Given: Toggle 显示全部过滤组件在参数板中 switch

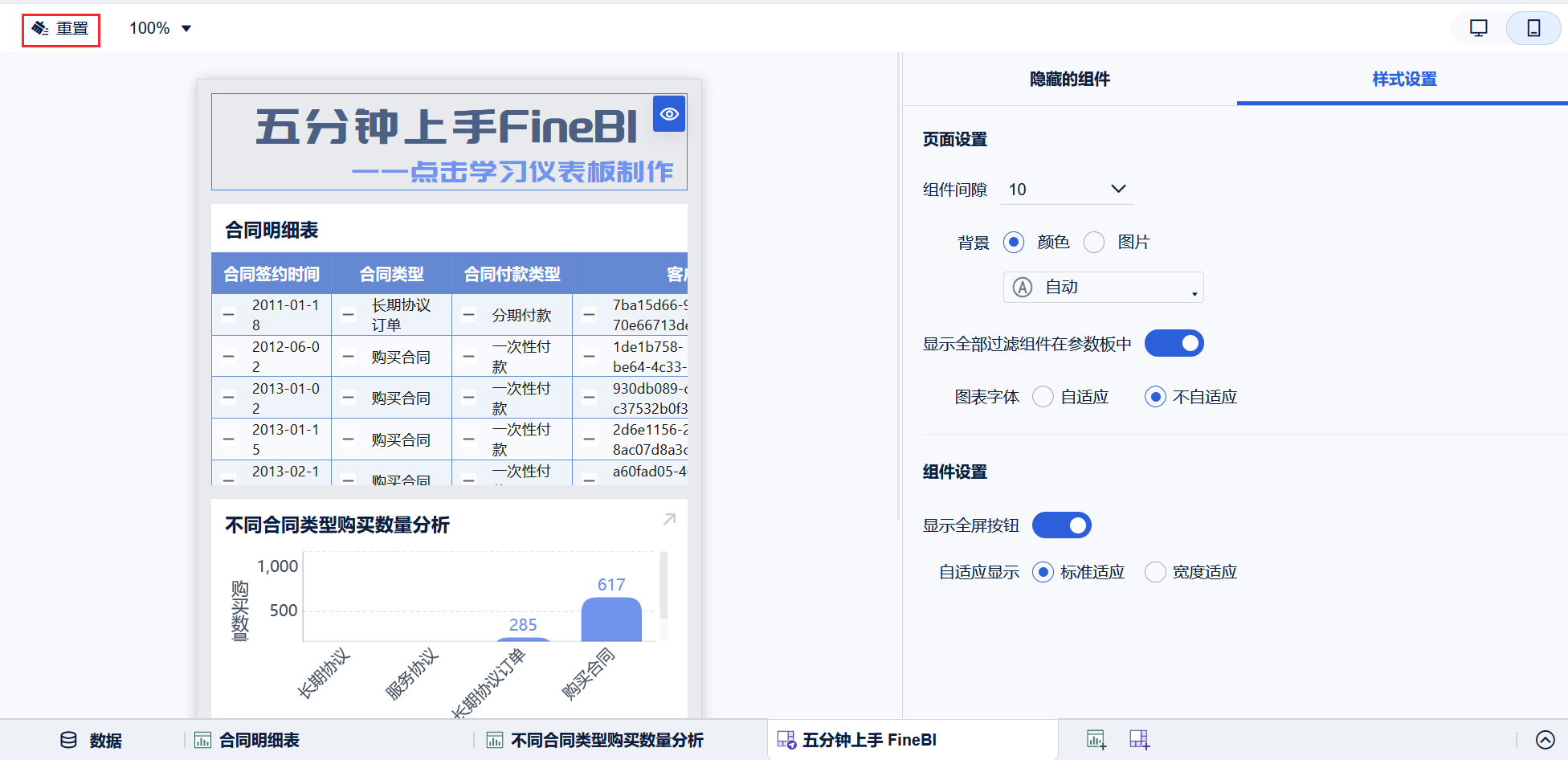Looking at the screenshot, I should tap(1174, 344).
